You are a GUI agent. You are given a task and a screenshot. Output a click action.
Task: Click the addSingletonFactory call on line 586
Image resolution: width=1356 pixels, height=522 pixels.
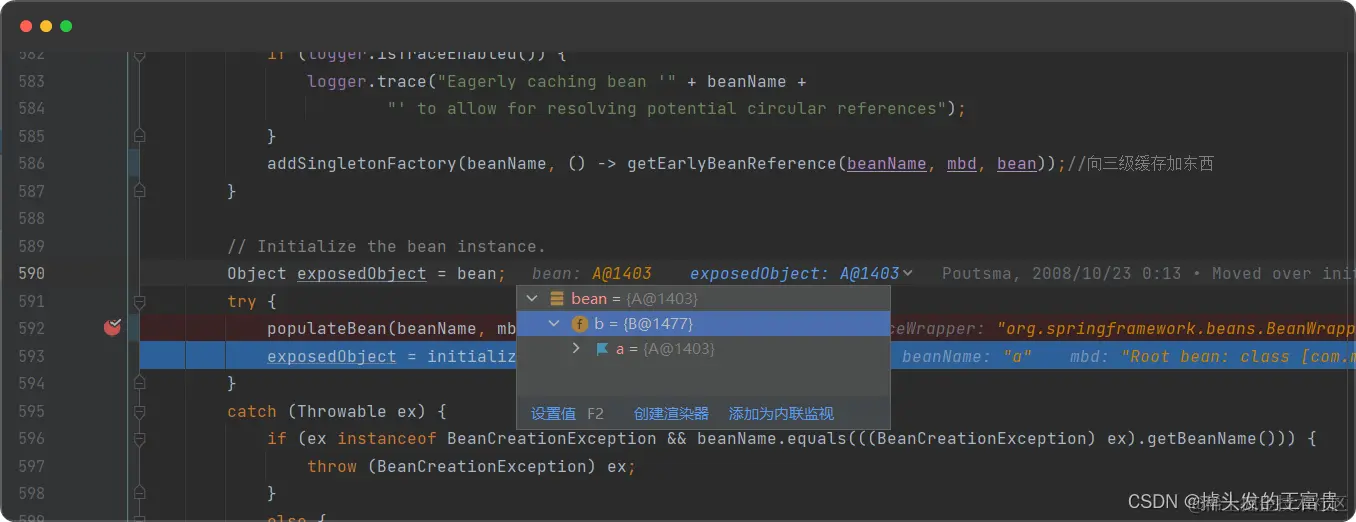pyautogui.click(x=362, y=163)
